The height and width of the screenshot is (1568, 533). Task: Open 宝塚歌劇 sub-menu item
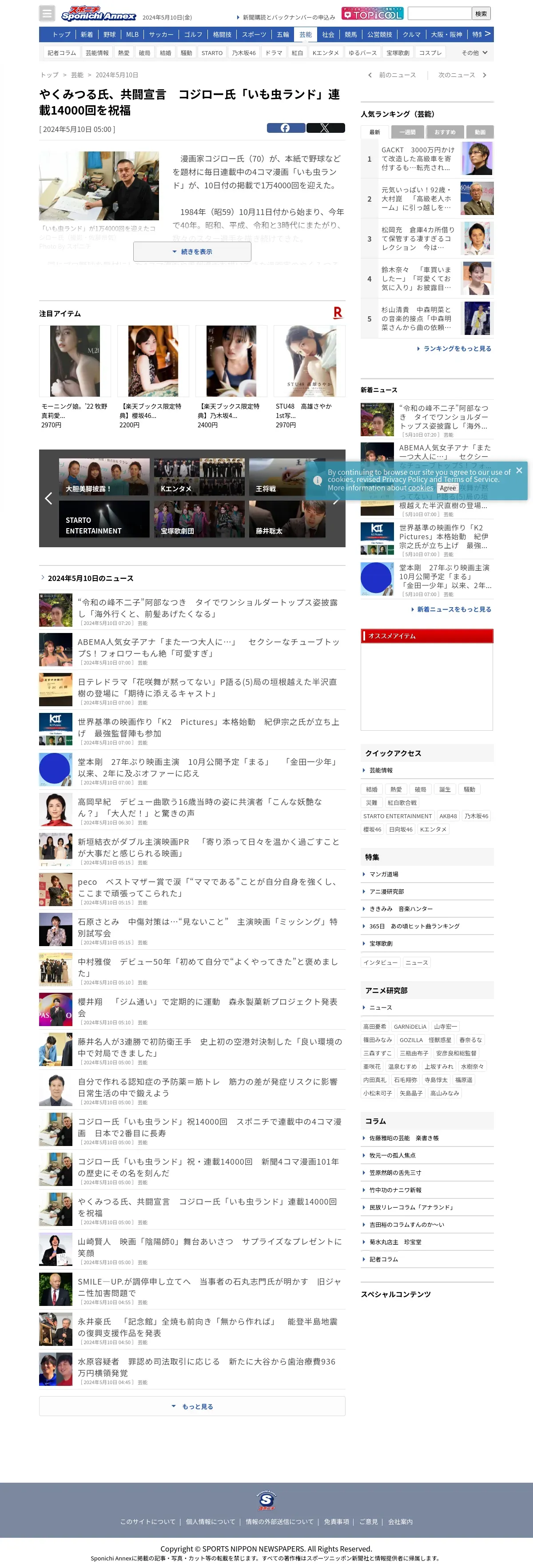point(398,53)
